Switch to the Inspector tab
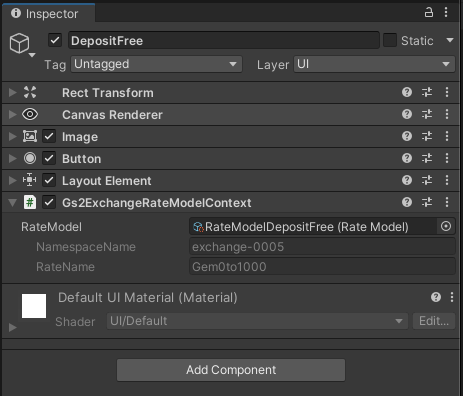463x396 pixels. coord(48,14)
